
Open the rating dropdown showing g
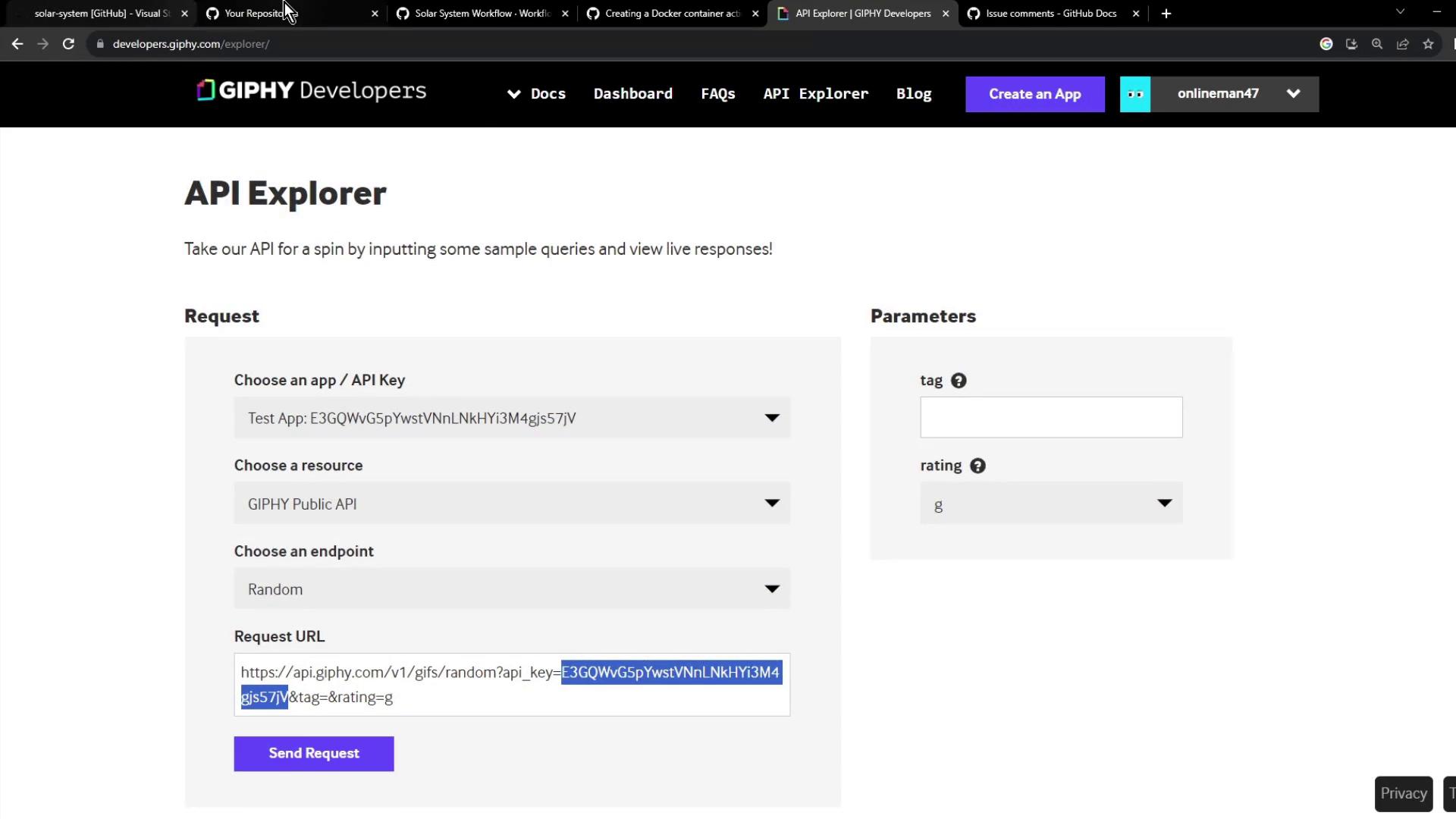pyautogui.click(x=1051, y=504)
